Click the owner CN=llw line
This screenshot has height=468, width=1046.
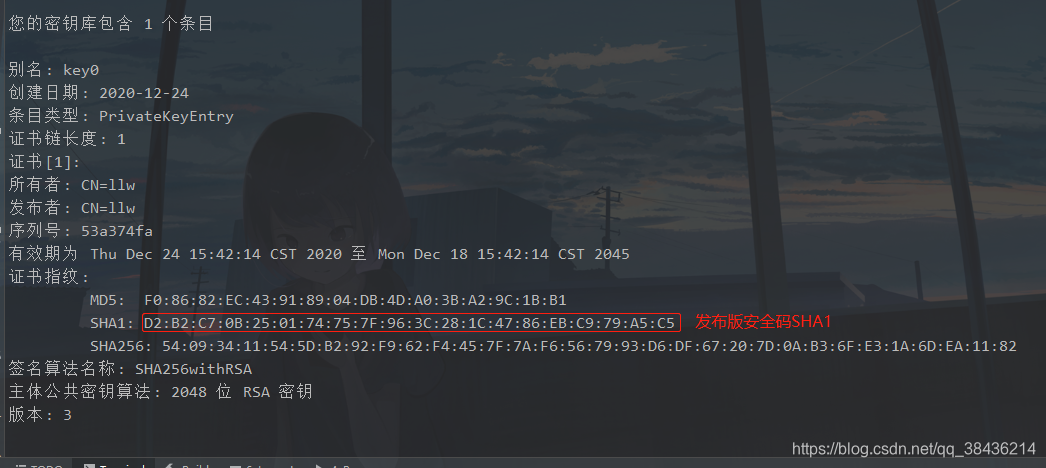pyautogui.click(x=72, y=185)
